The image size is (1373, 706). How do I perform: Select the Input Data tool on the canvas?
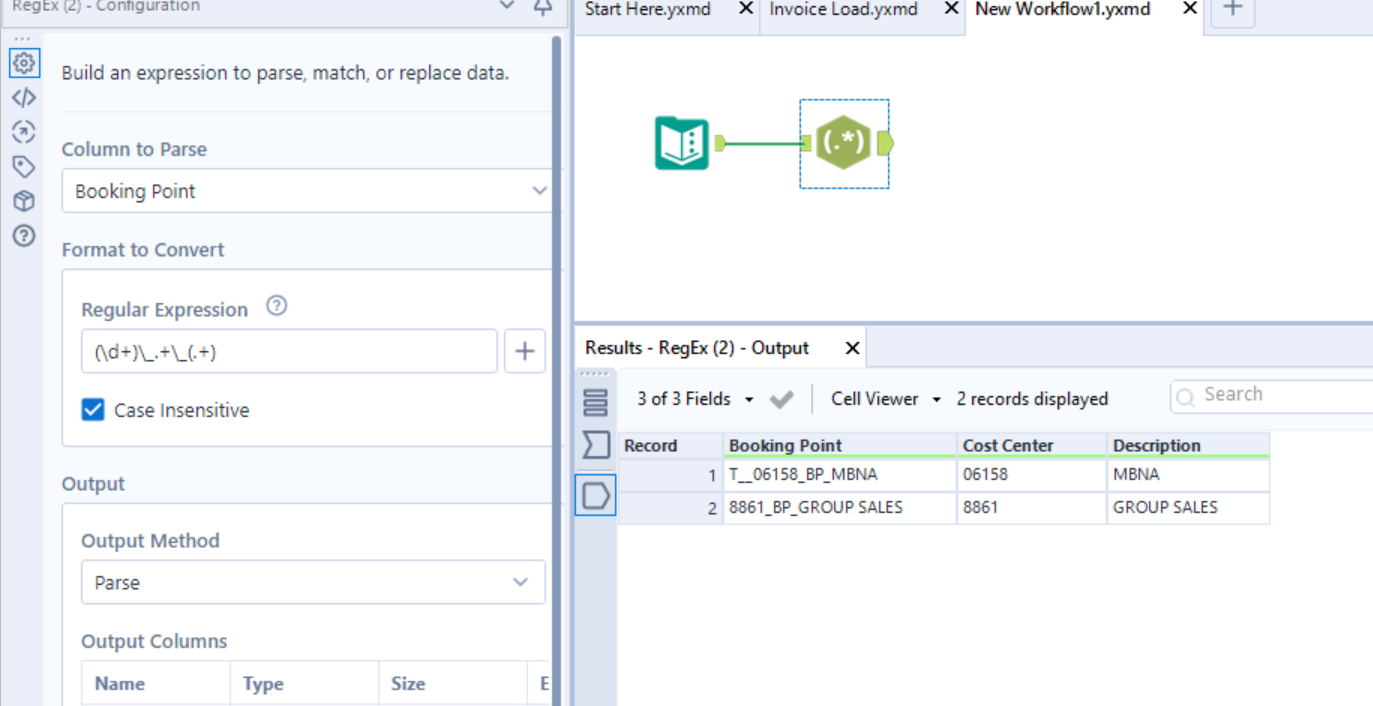pos(681,143)
